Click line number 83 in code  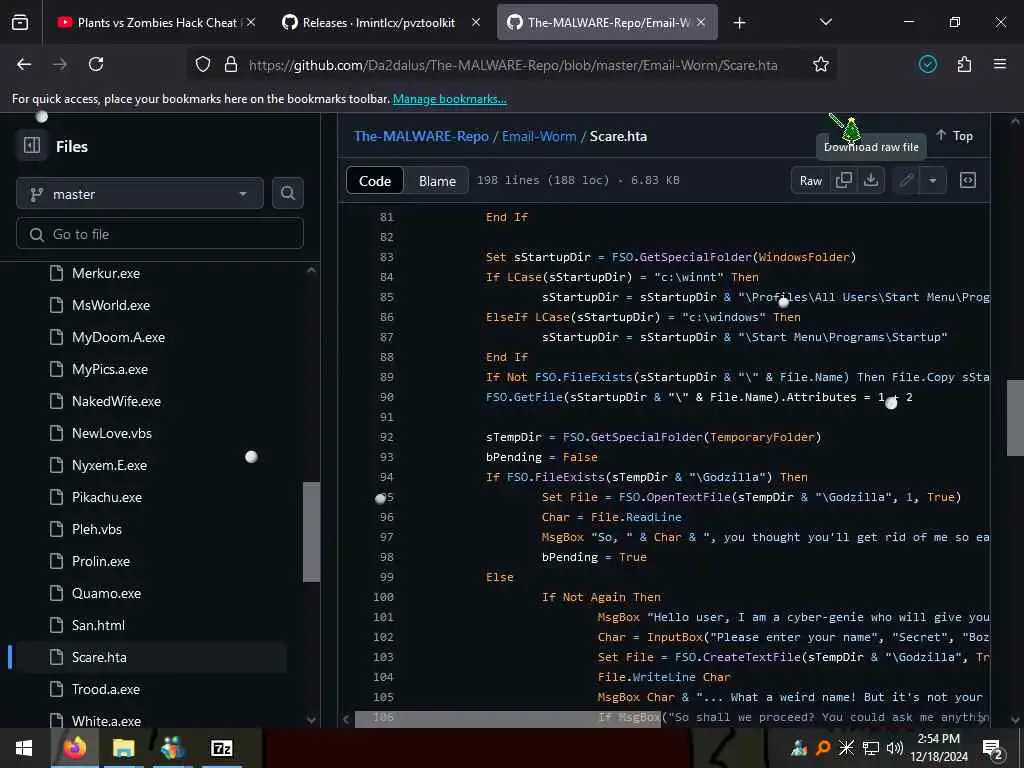387,257
